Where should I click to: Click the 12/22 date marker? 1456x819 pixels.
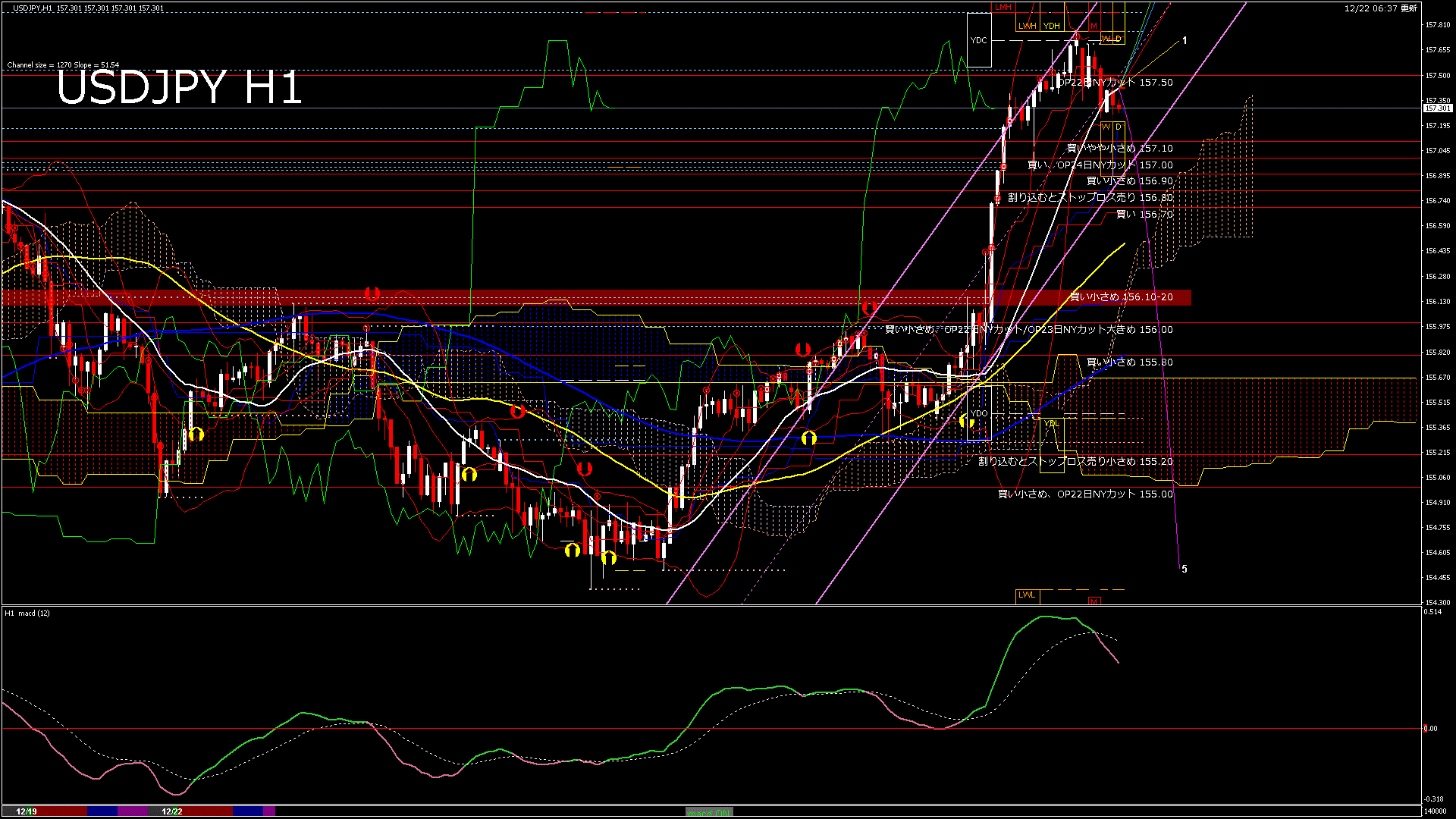172,811
